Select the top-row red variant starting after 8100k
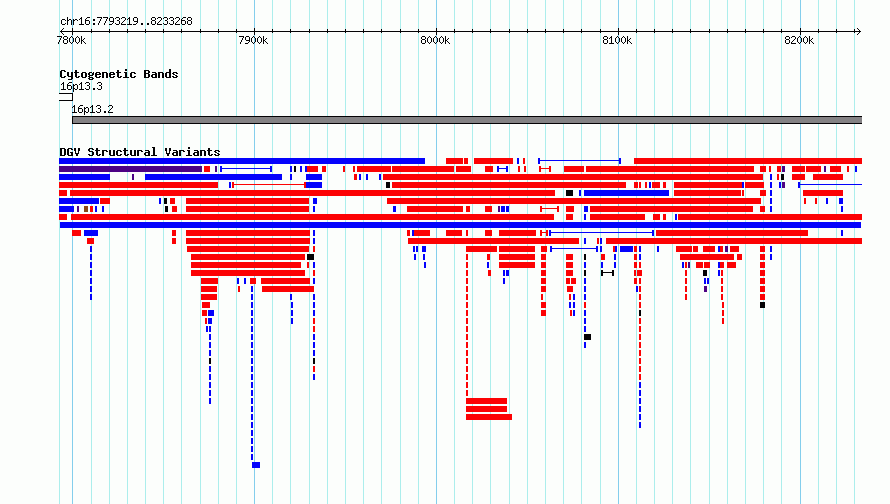This screenshot has width=890, height=504. [748, 161]
